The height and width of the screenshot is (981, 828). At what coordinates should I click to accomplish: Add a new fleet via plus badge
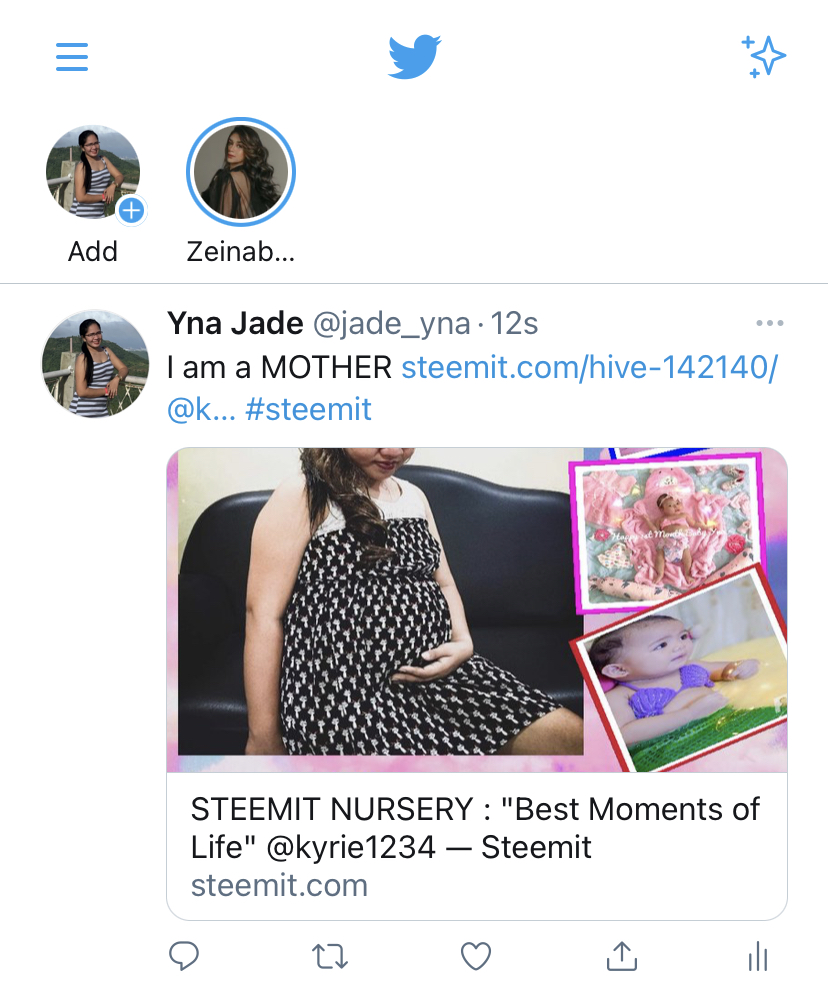[x=131, y=210]
